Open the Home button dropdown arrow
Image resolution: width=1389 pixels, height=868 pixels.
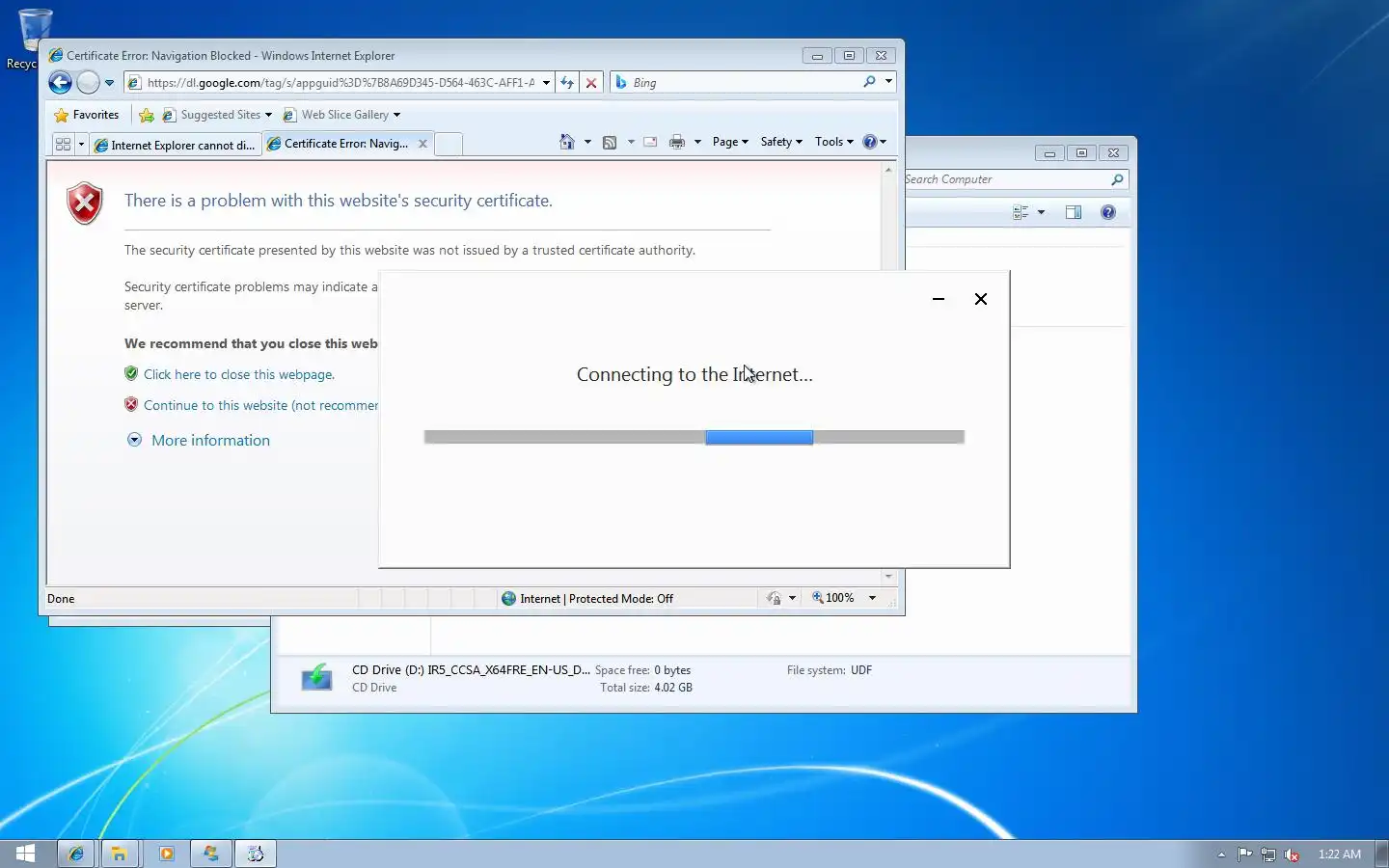587,142
